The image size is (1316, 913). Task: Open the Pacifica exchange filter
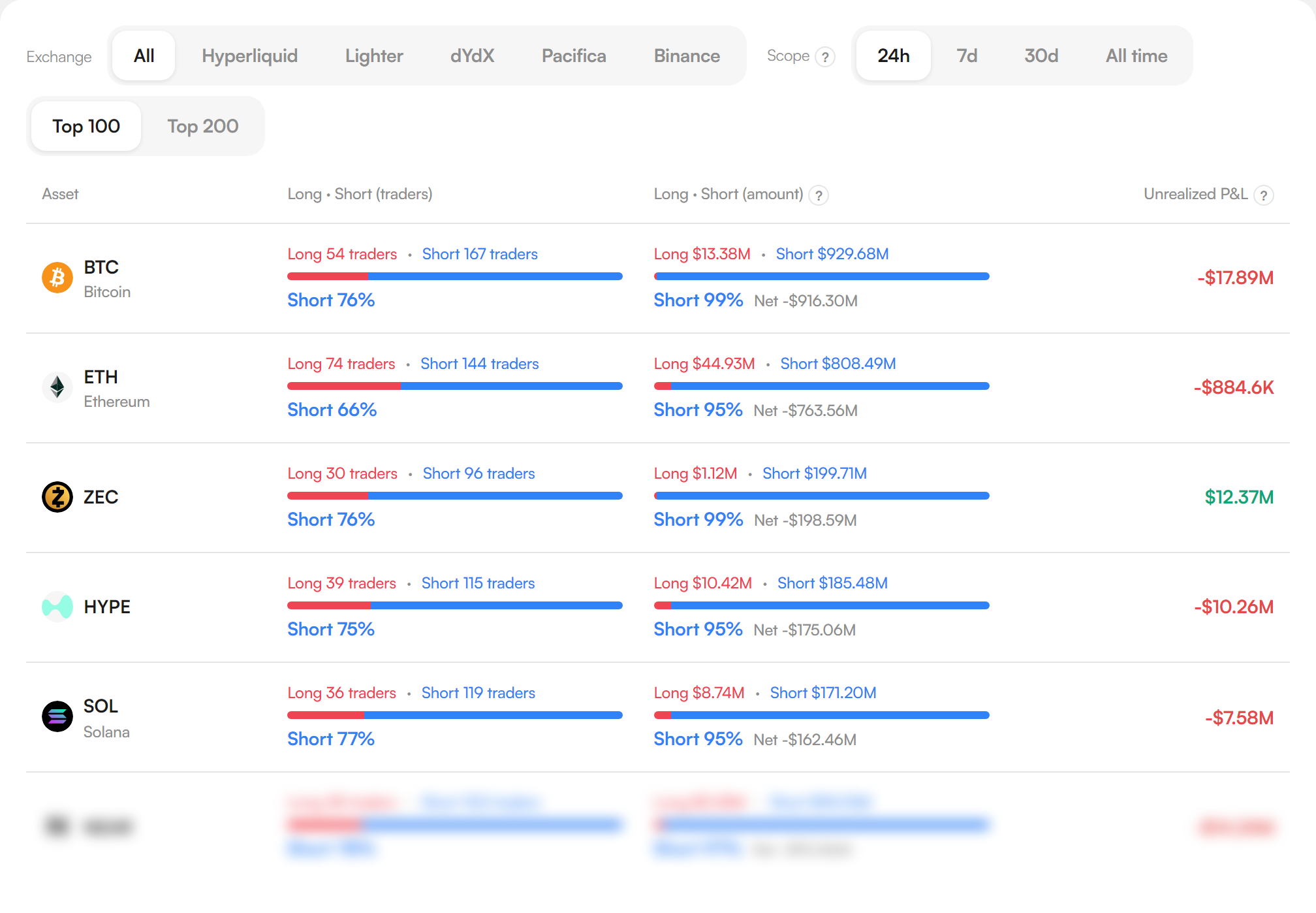(574, 56)
